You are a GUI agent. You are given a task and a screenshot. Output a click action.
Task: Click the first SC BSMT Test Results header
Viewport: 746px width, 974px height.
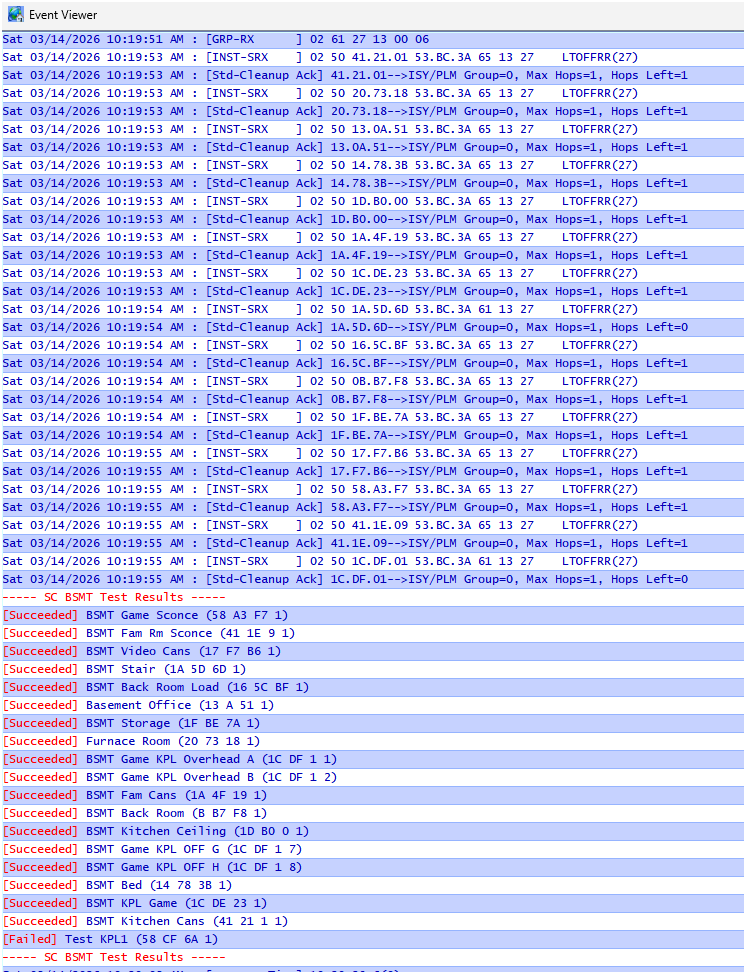coord(93,597)
